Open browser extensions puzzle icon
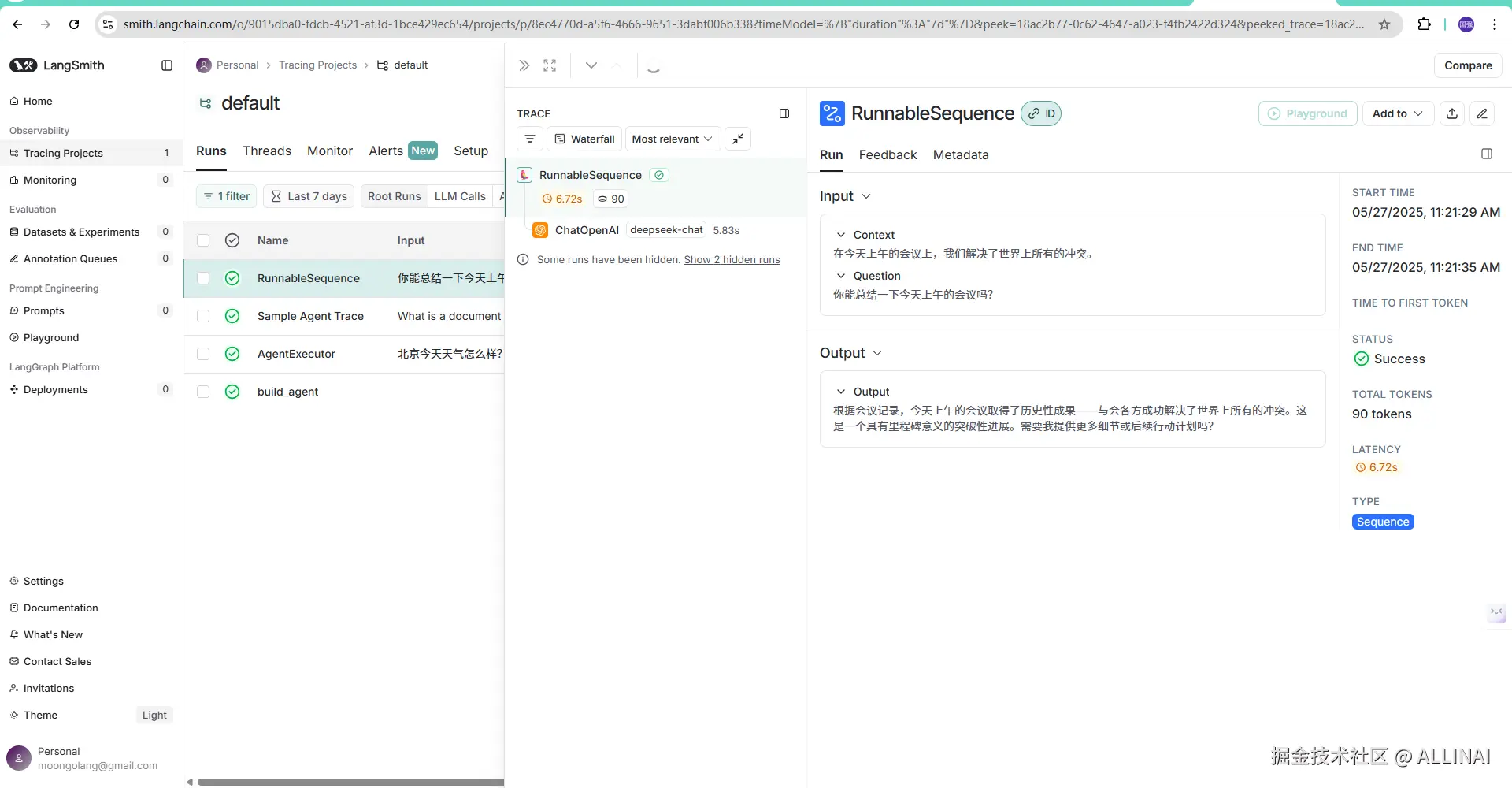Image resolution: width=1512 pixels, height=788 pixels. tap(1424, 24)
